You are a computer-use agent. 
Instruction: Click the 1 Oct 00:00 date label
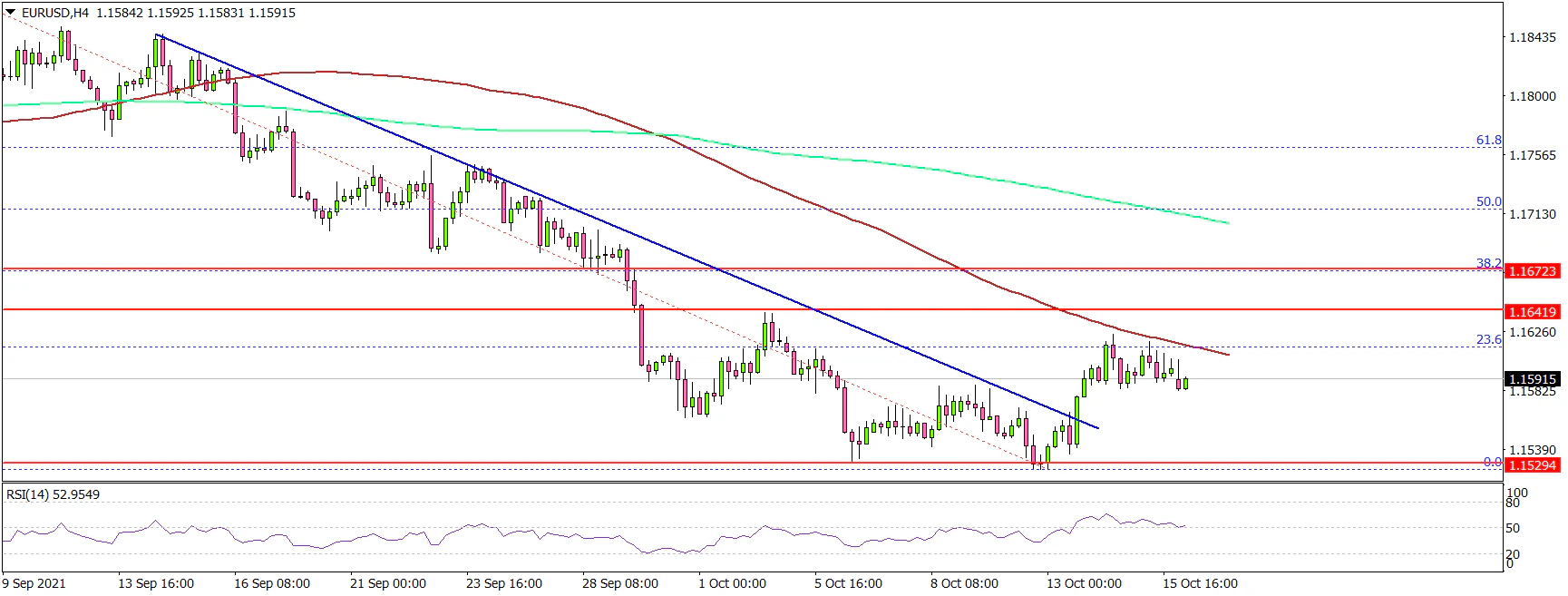pos(732,583)
